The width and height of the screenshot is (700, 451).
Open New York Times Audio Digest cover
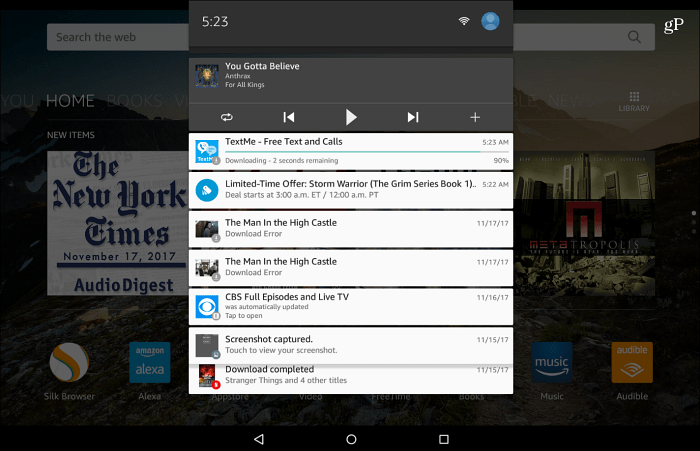(x=118, y=223)
